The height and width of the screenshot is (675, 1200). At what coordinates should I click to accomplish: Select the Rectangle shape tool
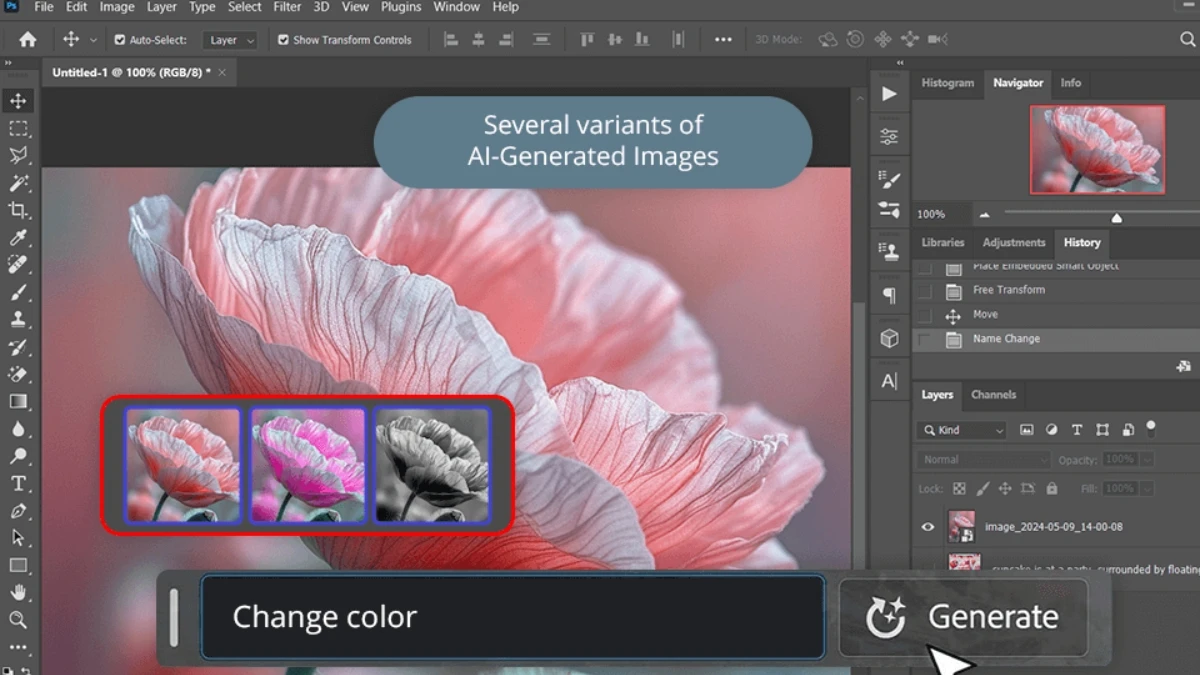(x=18, y=565)
